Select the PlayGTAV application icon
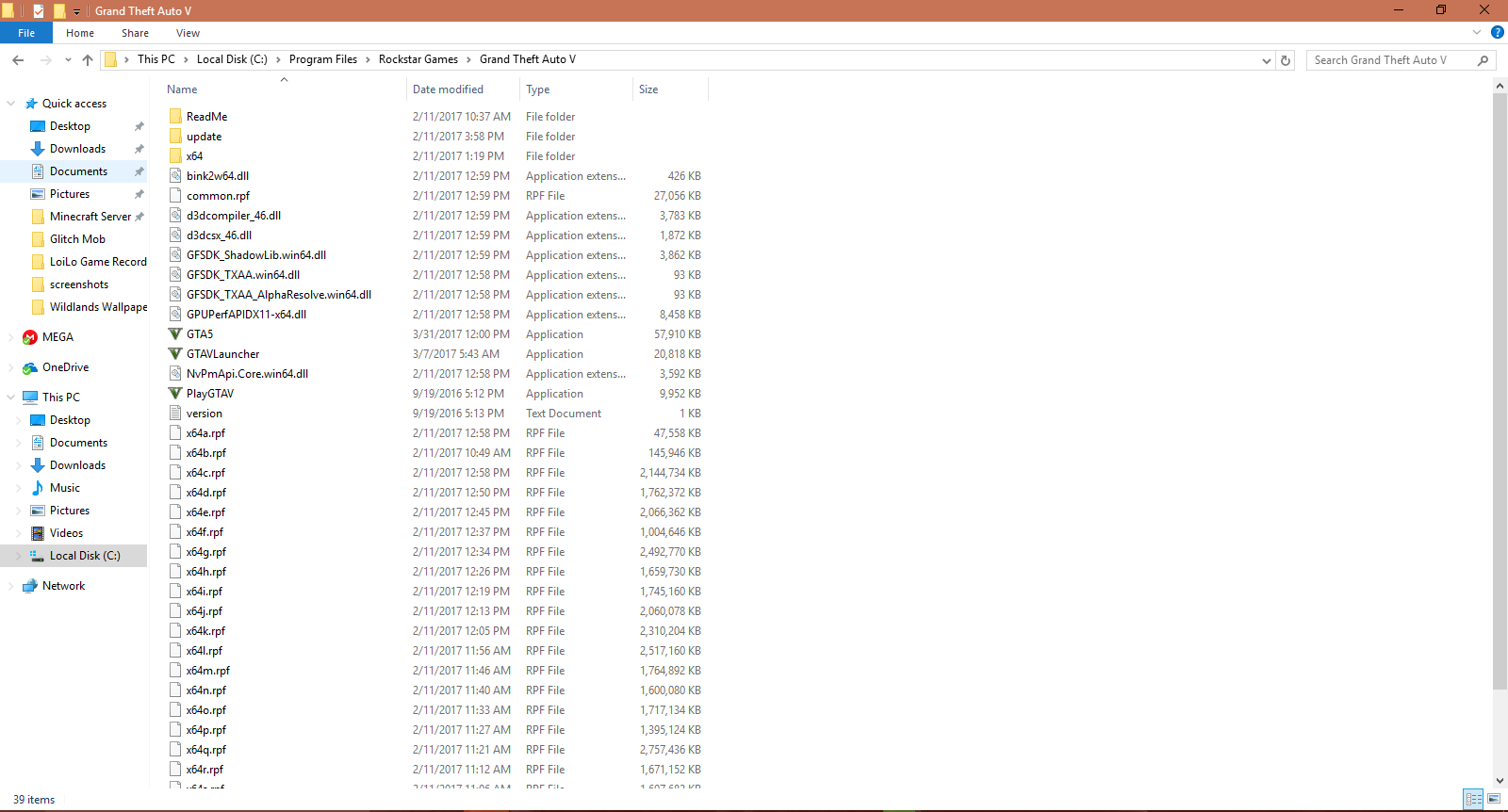This screenshot has width=1508, height=812. coord(175,394)
